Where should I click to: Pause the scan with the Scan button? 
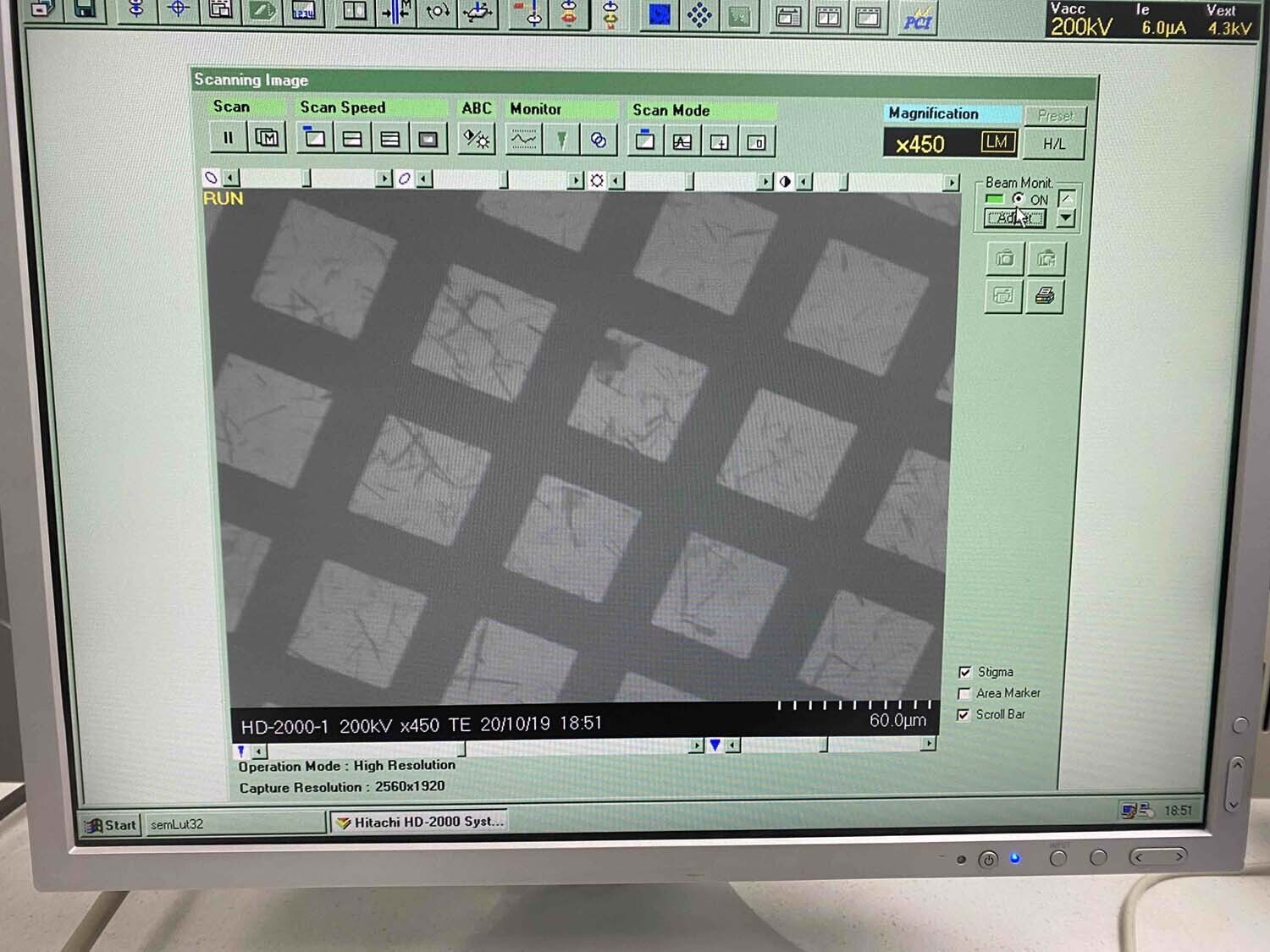click(228, 137)
